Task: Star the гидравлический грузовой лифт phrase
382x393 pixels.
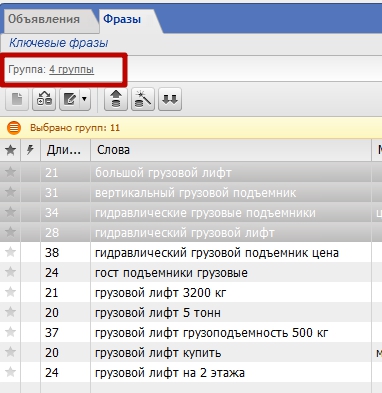Action: pos(10,232)
